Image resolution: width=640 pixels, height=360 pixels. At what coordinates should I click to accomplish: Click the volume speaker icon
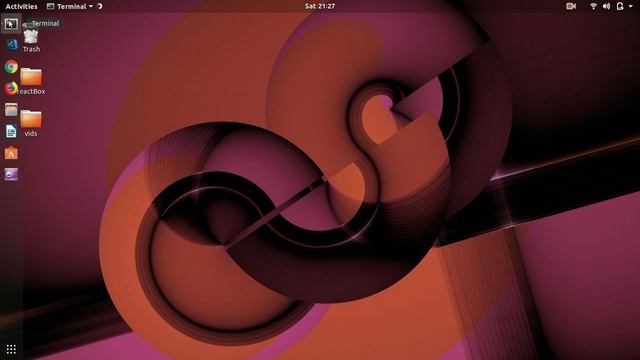(607, 6)
